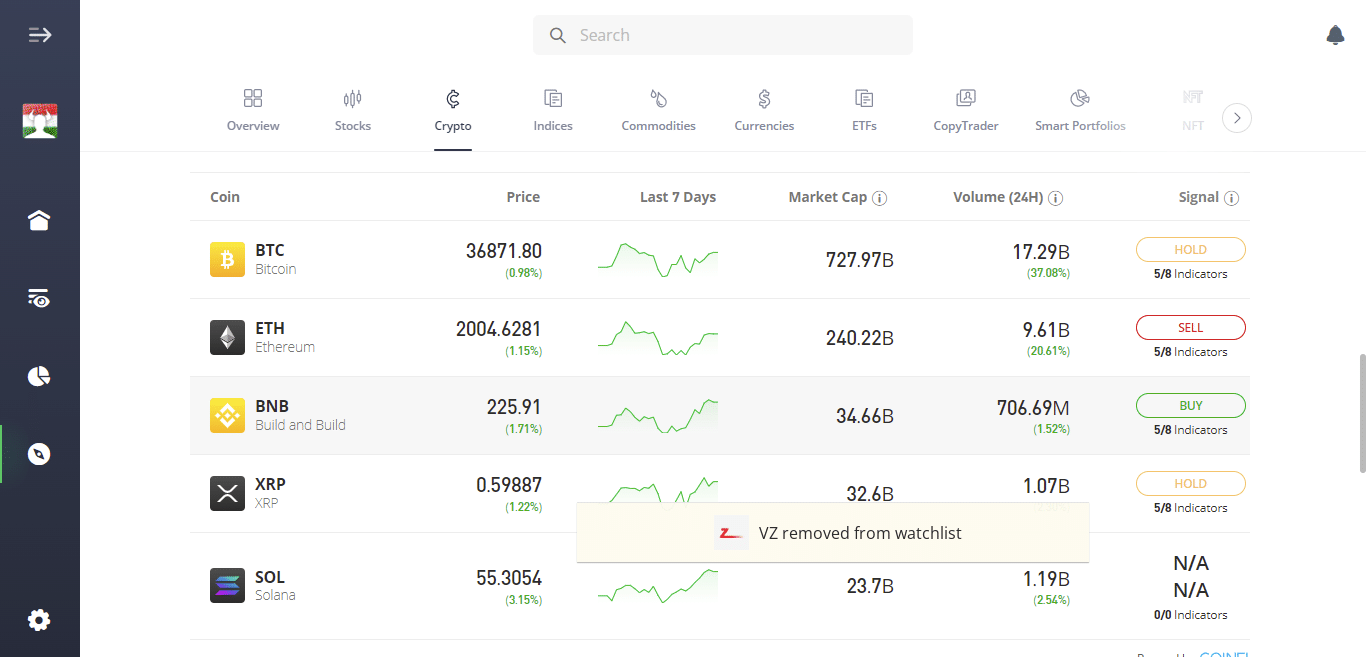Select the discover icon in the left sidebar
The height and width of the screenshot is (657, 1366).
point(38,454)
